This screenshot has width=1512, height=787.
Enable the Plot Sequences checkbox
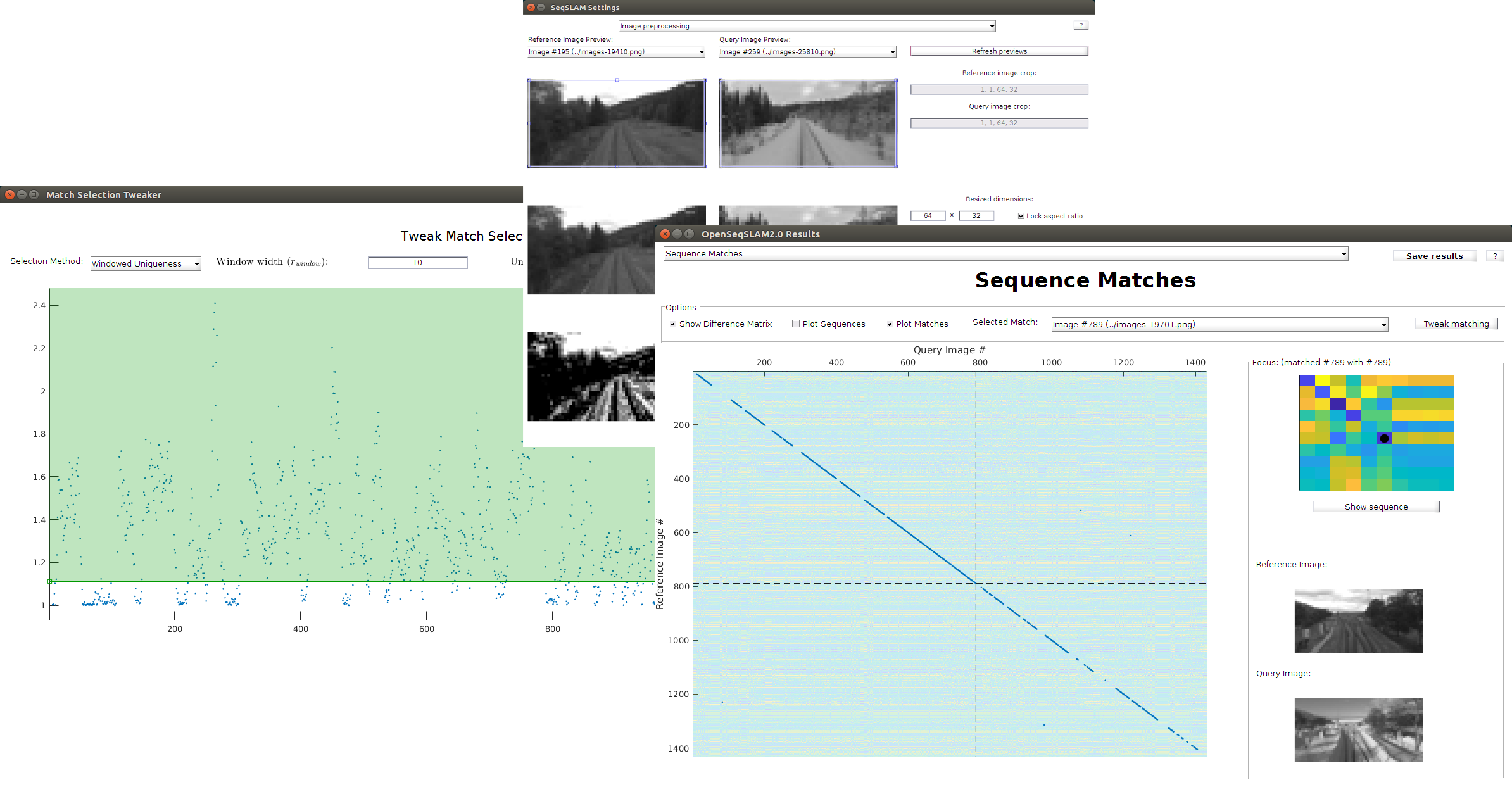796,324
